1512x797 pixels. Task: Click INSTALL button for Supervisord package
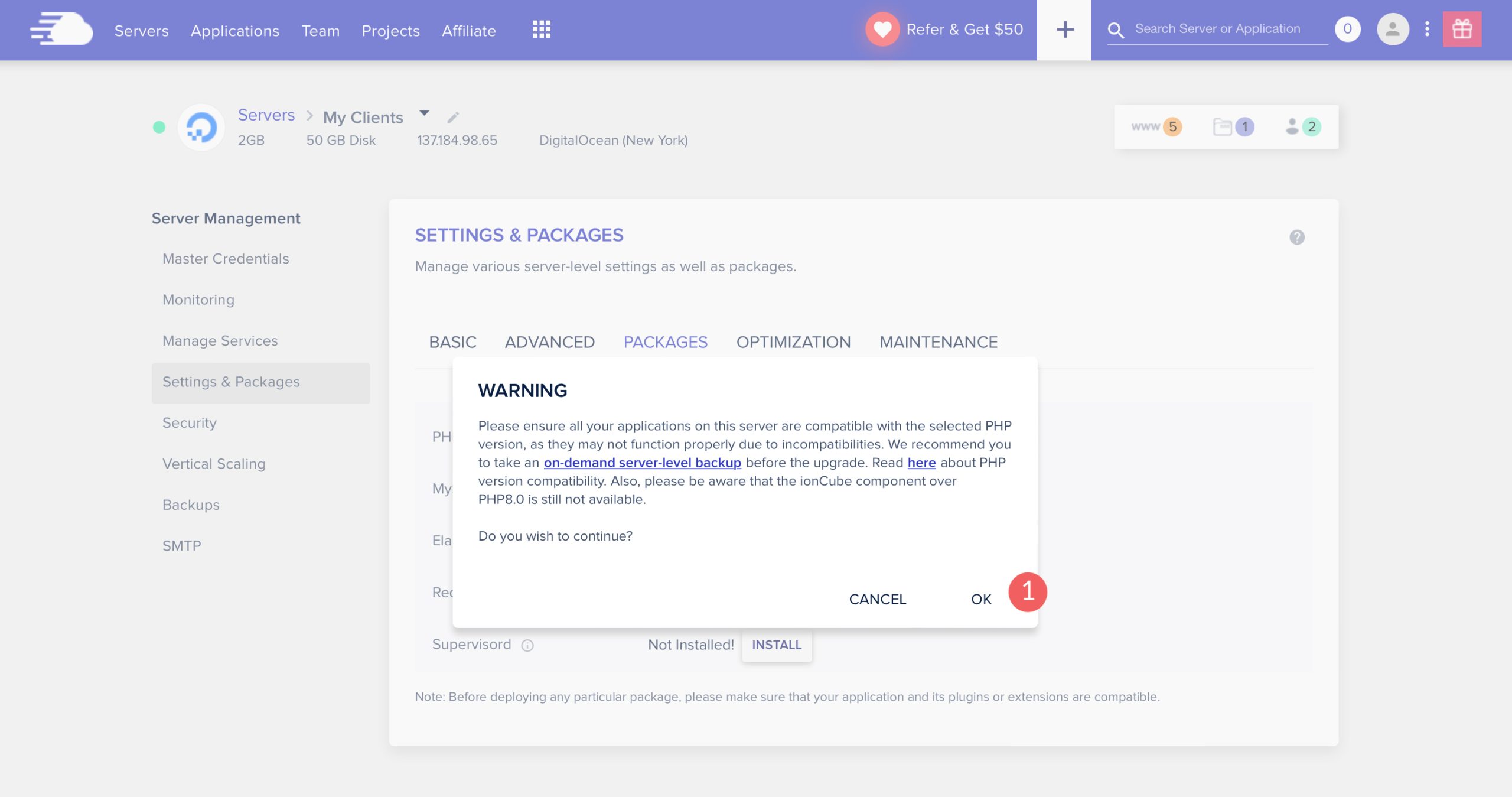point(777,645)
